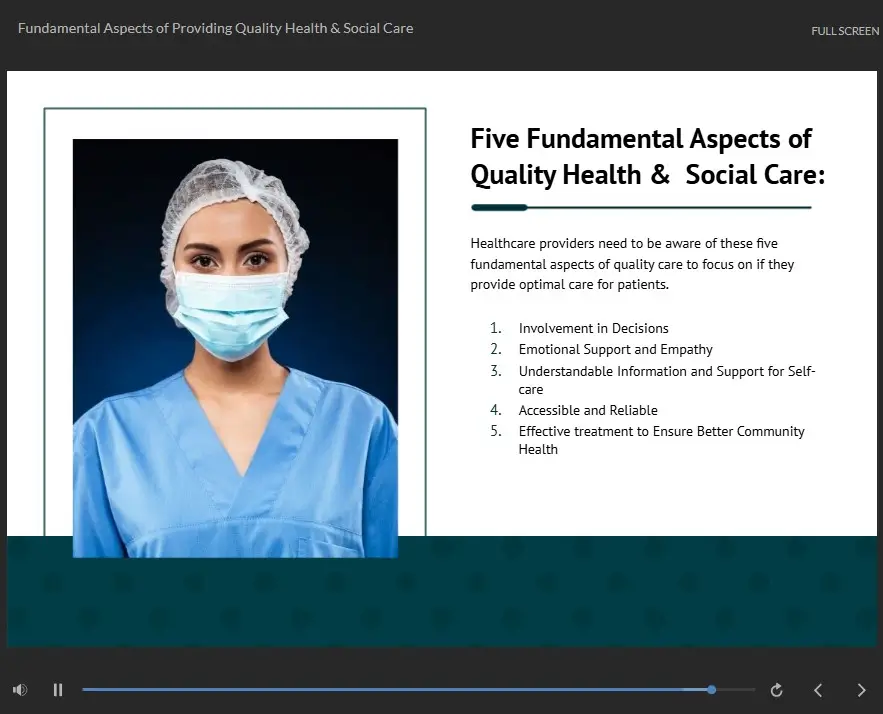The image size is (883, 714).
Task: Pause the slide playback
Action: pyautogui.click(x=58, y=690)
